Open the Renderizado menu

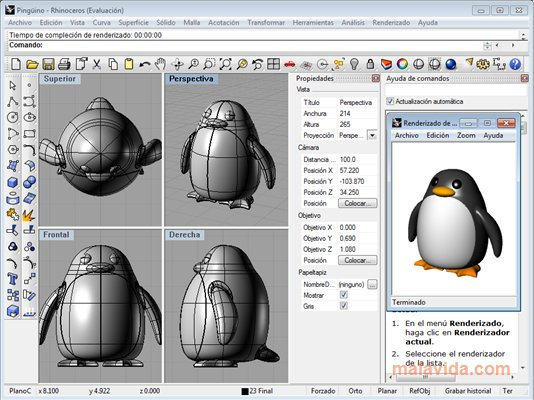(x=391, y=22)
